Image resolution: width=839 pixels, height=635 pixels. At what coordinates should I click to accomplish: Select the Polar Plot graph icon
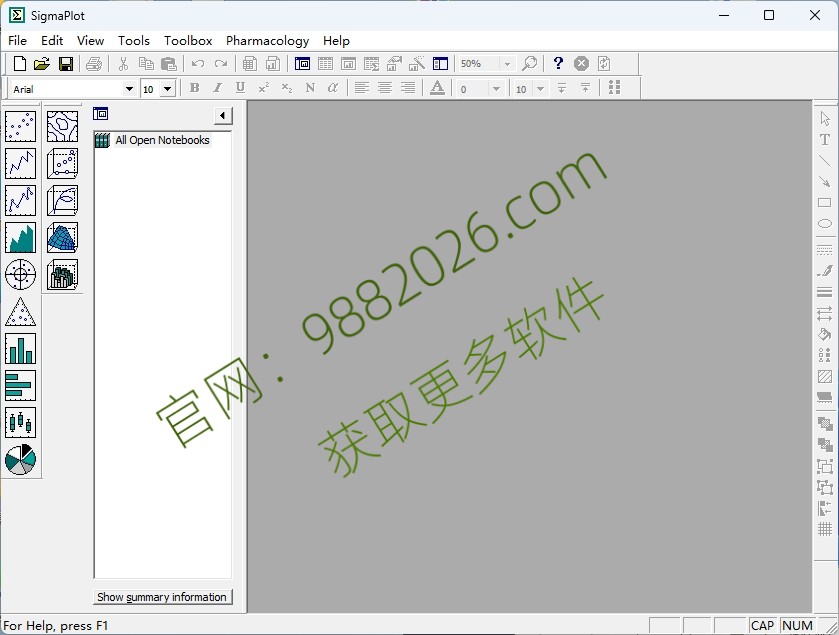click(20, 274)
